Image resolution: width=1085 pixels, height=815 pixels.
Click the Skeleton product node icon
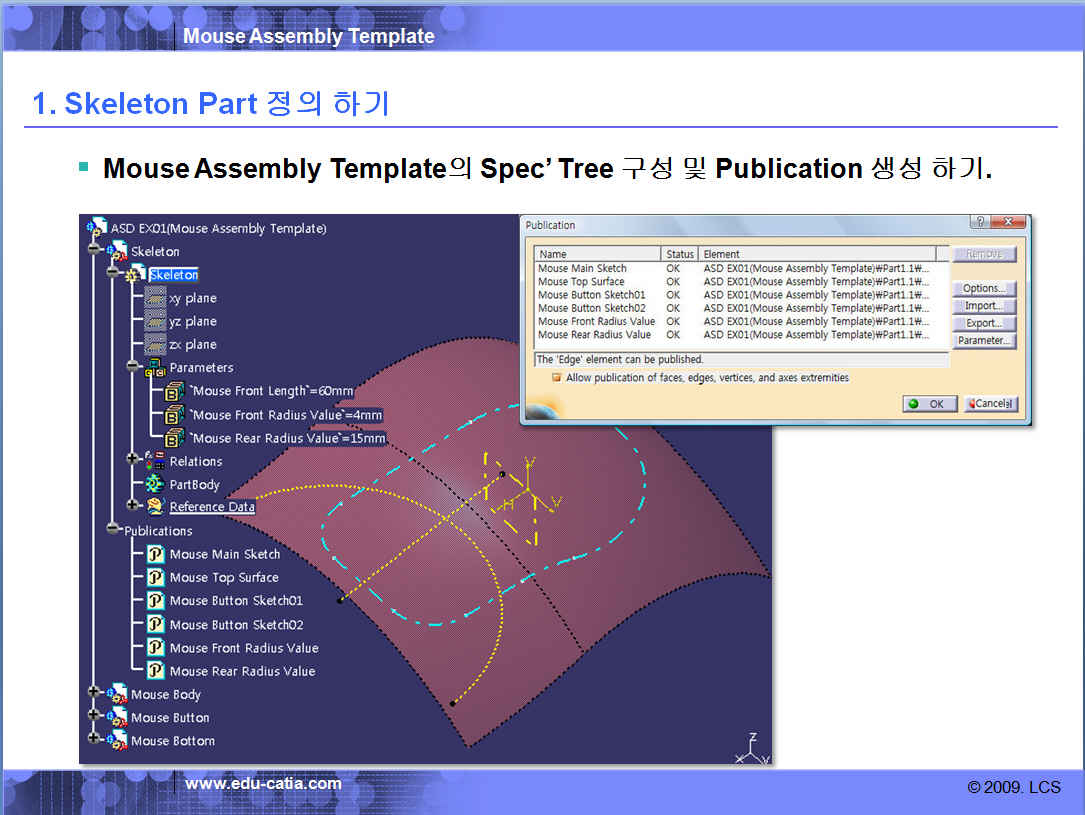(x=117, y=250)
